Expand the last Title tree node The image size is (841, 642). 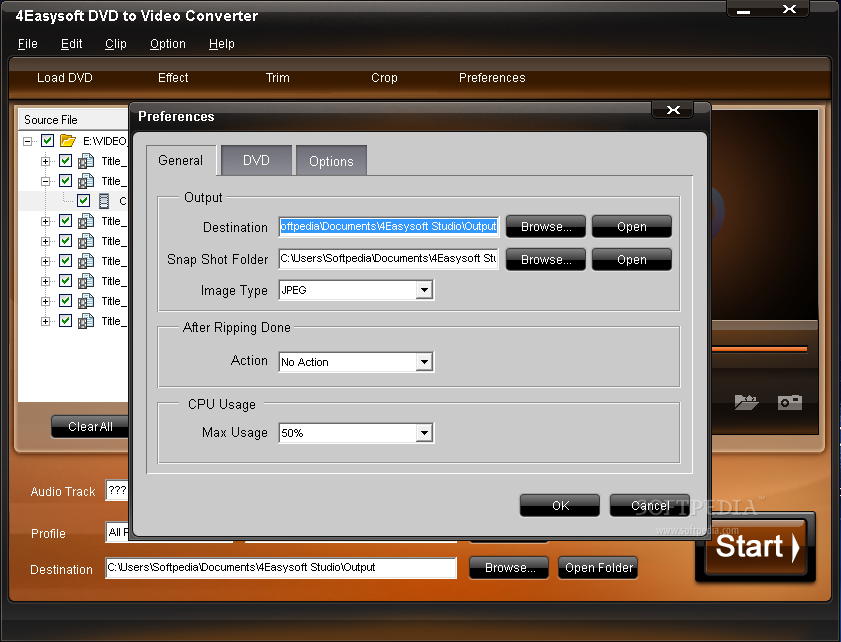[46, 321]
